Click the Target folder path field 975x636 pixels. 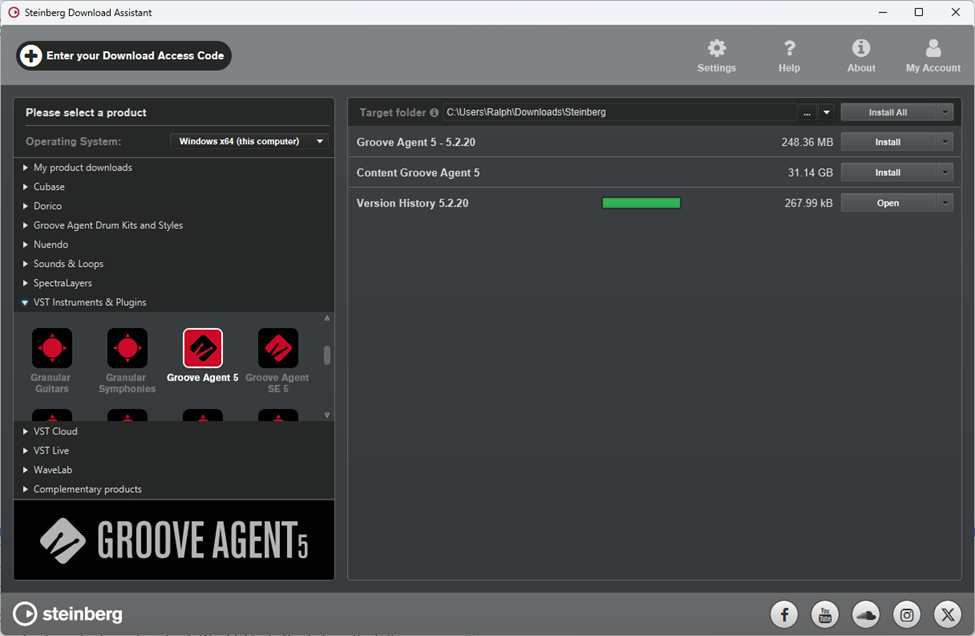click(619, 113)
